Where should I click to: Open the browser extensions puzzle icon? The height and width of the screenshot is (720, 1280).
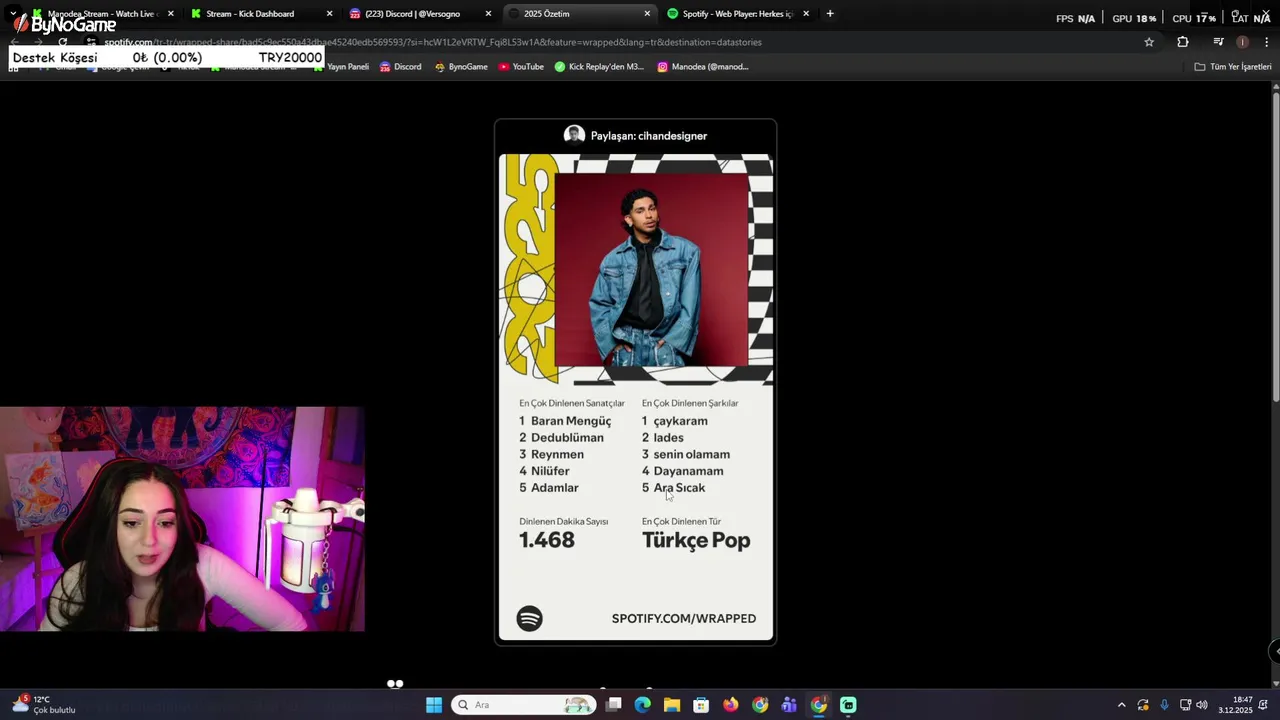(1183, 42)
